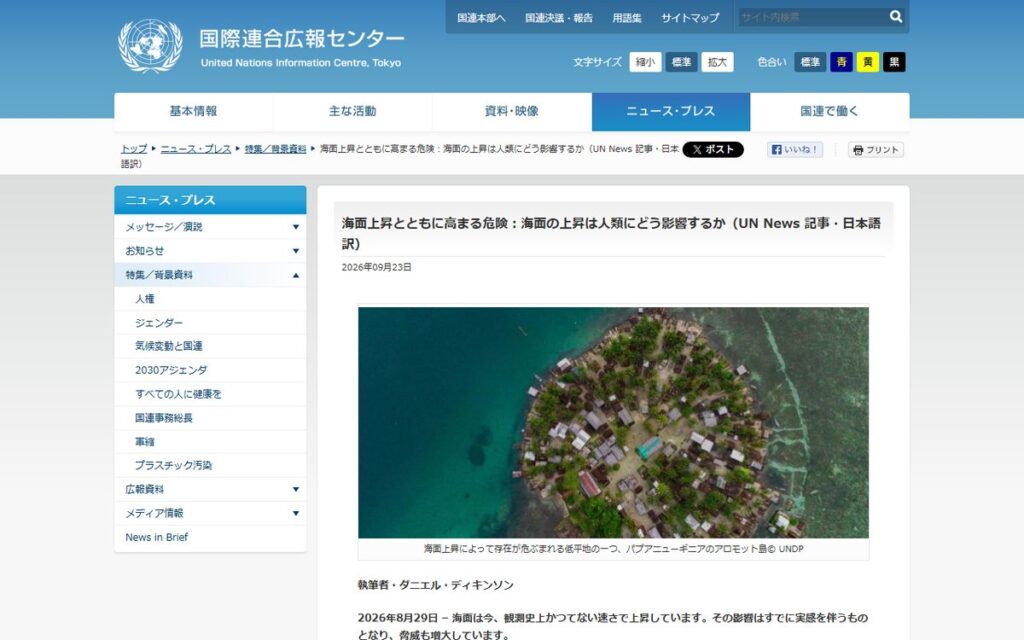Open the 基本情報 tab
This screenshot has width=1024, height=640.
point(193,112)
